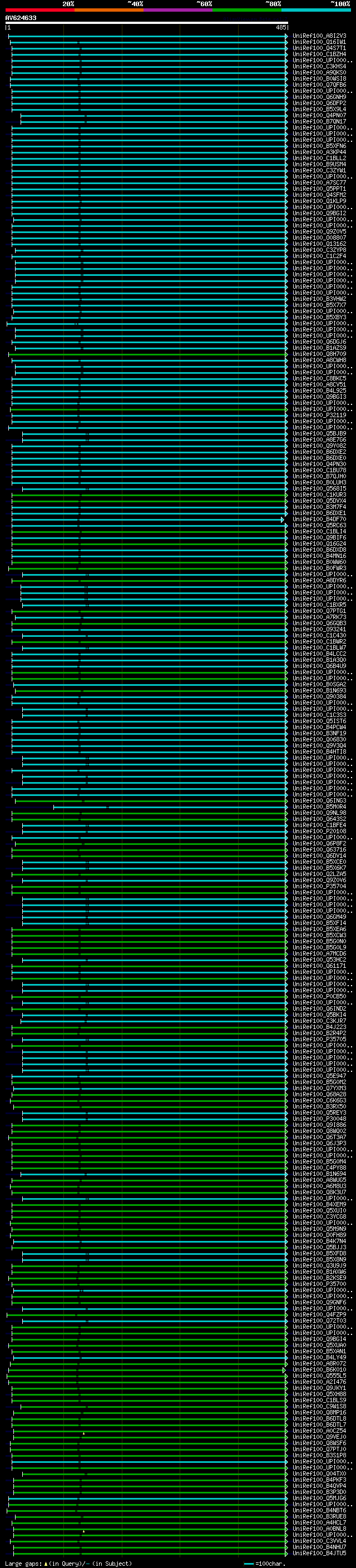Screen dimensions: 356x1568
Task: Select the UniRef100_Q9BGI2 label
Action: point(319,213)
